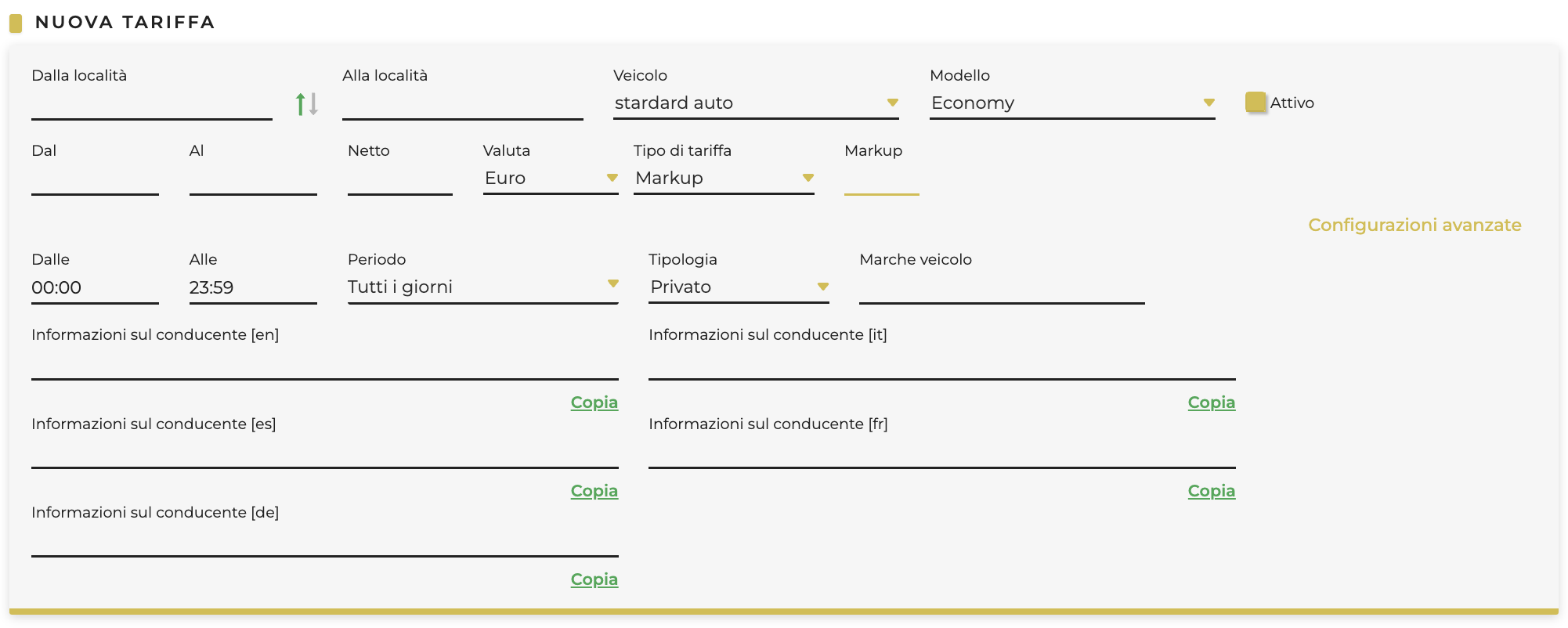Open the Veicolo dropdown
This screenshot has height=628, width=1568.
point(756,103)
